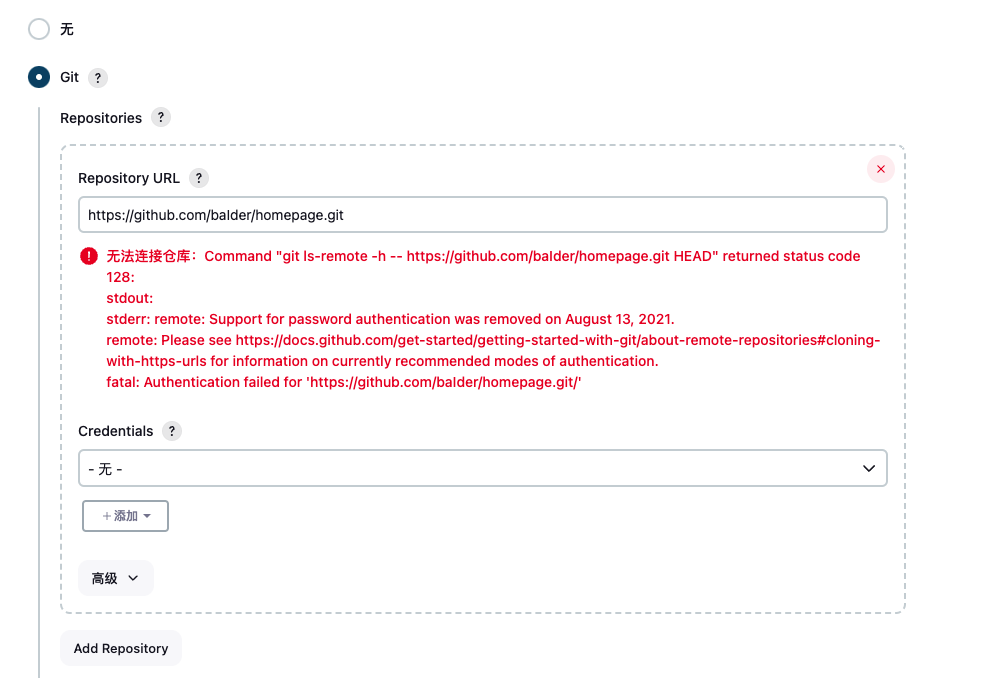
Task: Click the 无 option label text
Action: (x=66, y=29)
